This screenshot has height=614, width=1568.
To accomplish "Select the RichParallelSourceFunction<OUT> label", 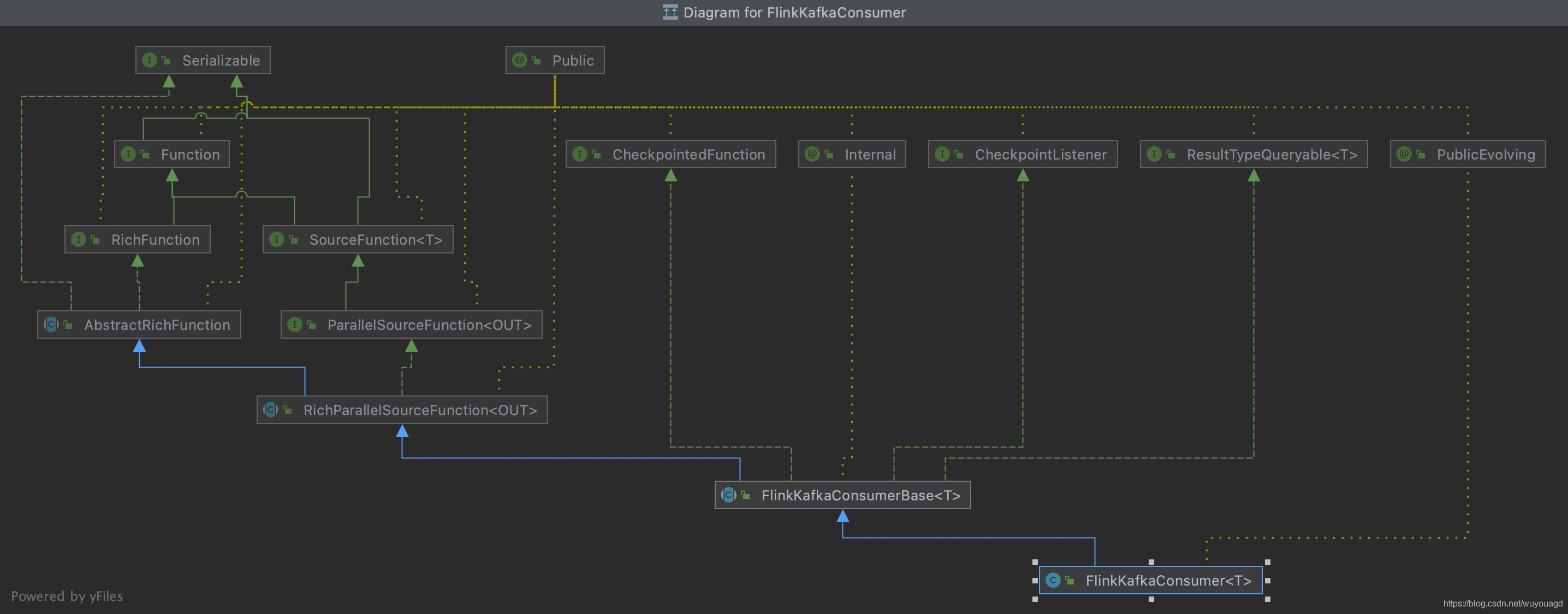I will [420, 410].
